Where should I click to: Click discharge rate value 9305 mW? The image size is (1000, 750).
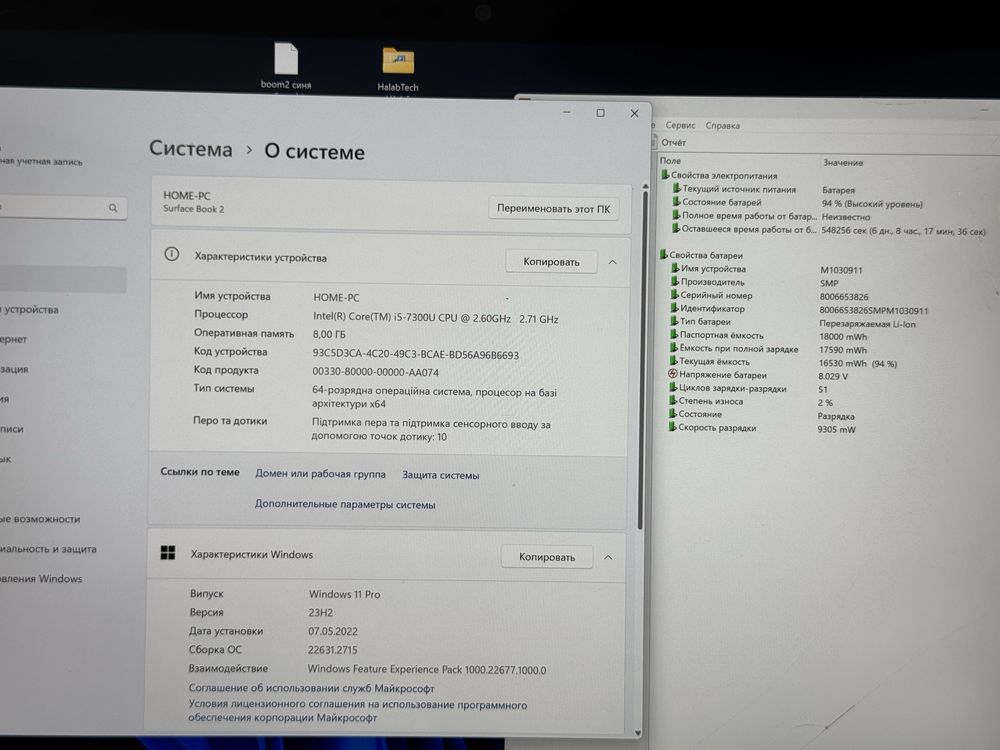837,429
